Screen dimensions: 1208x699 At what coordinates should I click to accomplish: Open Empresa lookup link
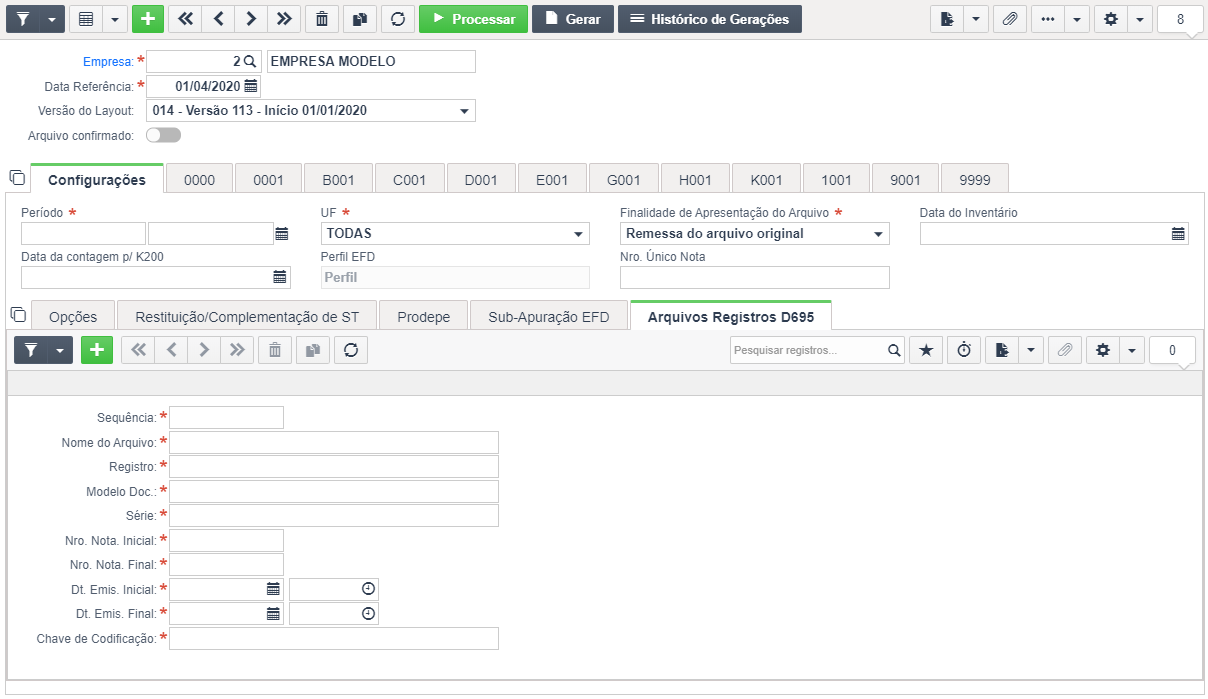107,61
